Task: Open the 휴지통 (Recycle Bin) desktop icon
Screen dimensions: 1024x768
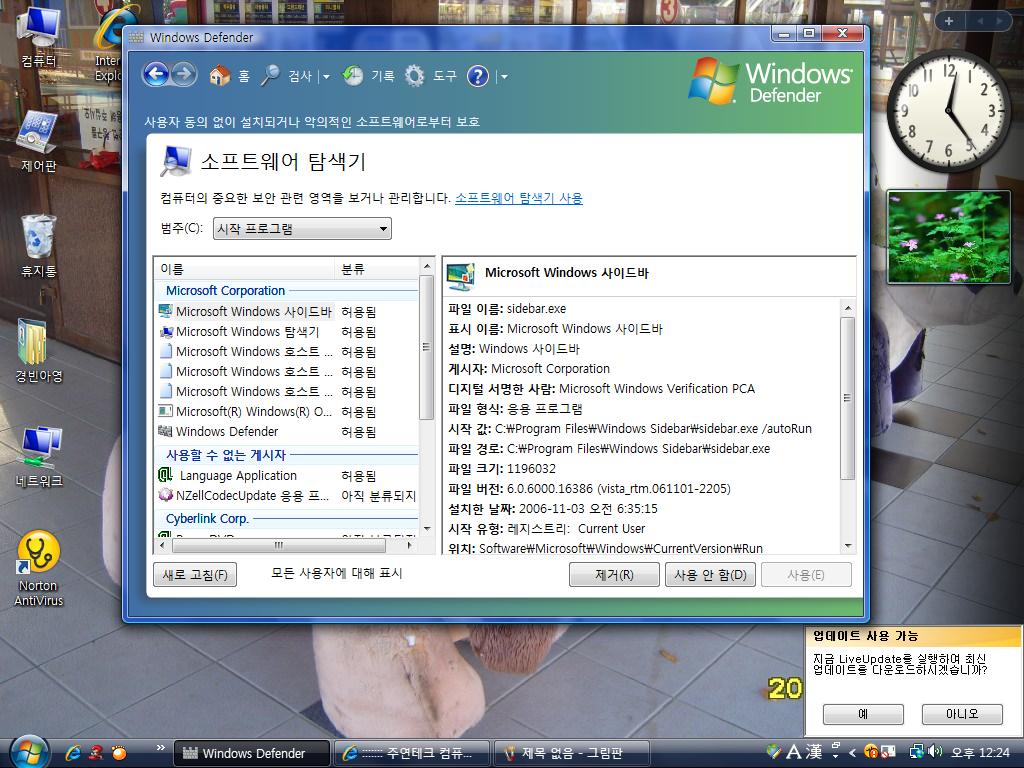Action: coord(39,246)
